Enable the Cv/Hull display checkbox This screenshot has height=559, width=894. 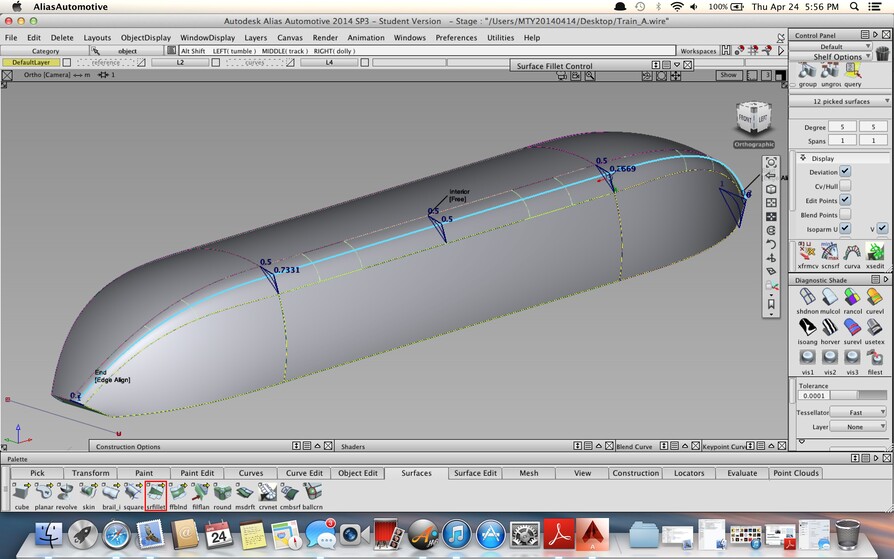point(845,186)
